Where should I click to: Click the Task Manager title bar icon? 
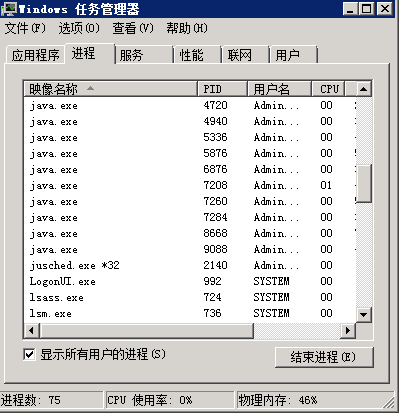[8, 9]
